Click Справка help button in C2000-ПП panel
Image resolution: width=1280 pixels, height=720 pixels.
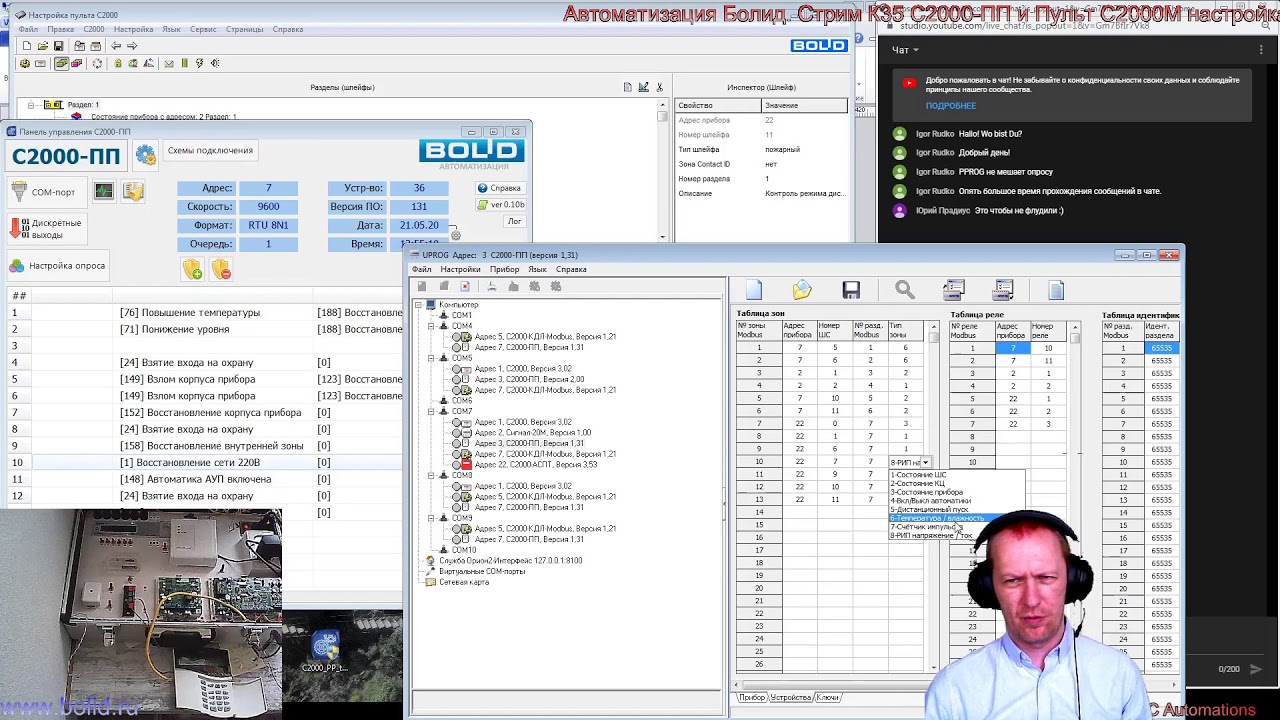pyautogui.click(x=499, y=188)
